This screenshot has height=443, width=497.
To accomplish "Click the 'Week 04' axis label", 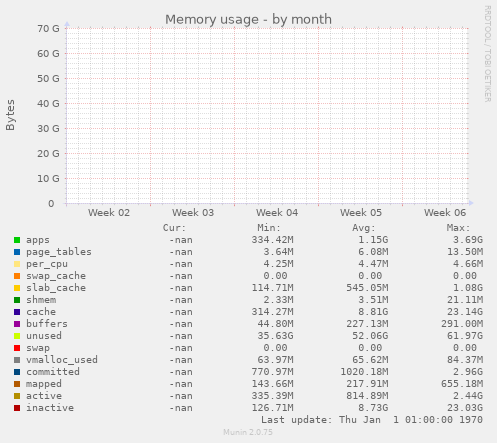I will pyautogui.click(x=277, y=213).
